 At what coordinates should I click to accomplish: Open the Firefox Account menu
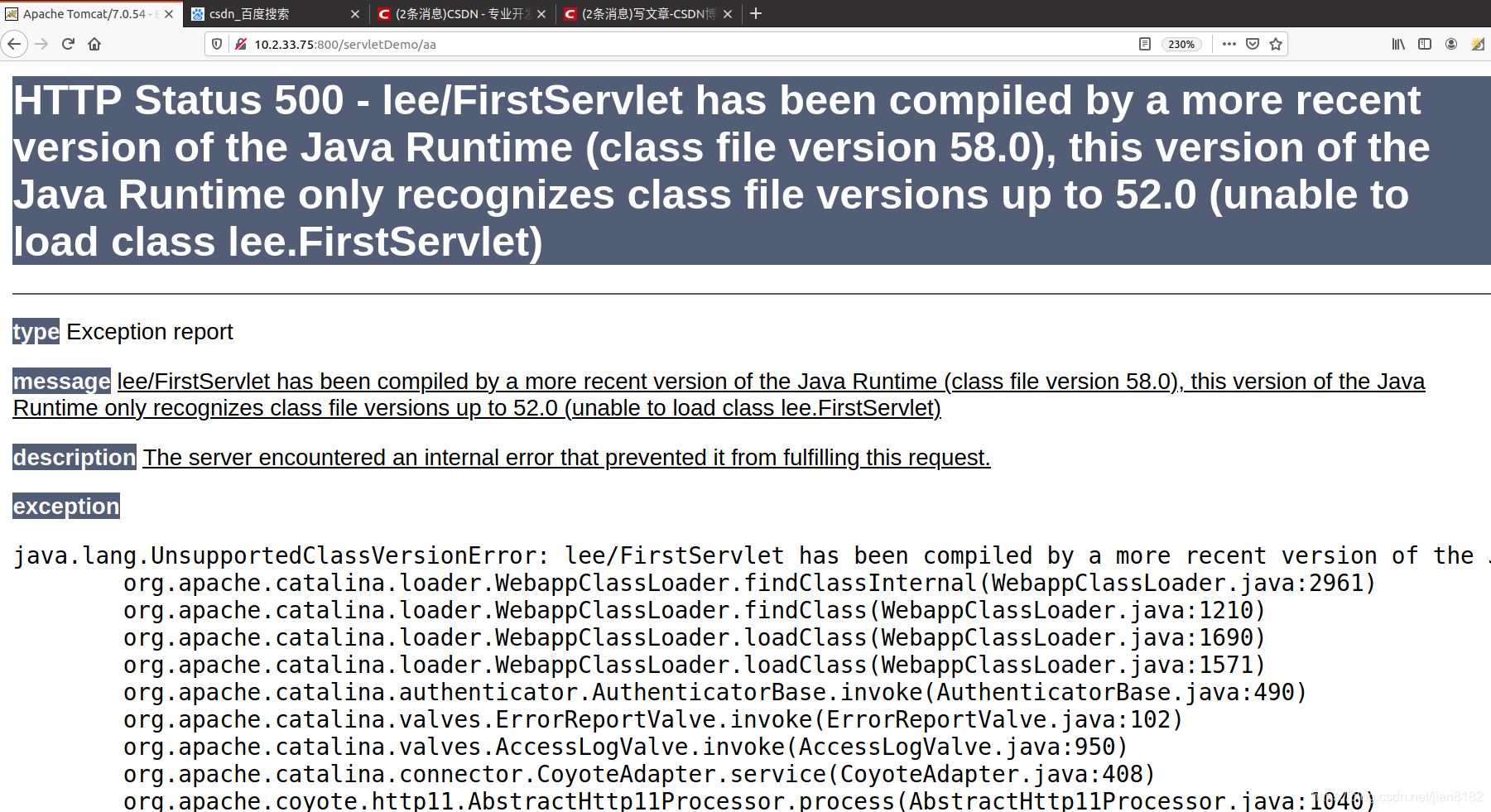click(x=1450, y=44)
